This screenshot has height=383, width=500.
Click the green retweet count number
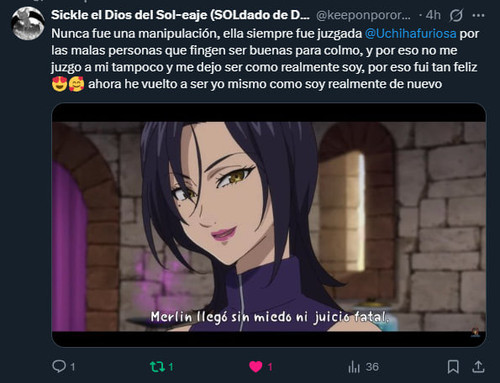coord(171,367)
